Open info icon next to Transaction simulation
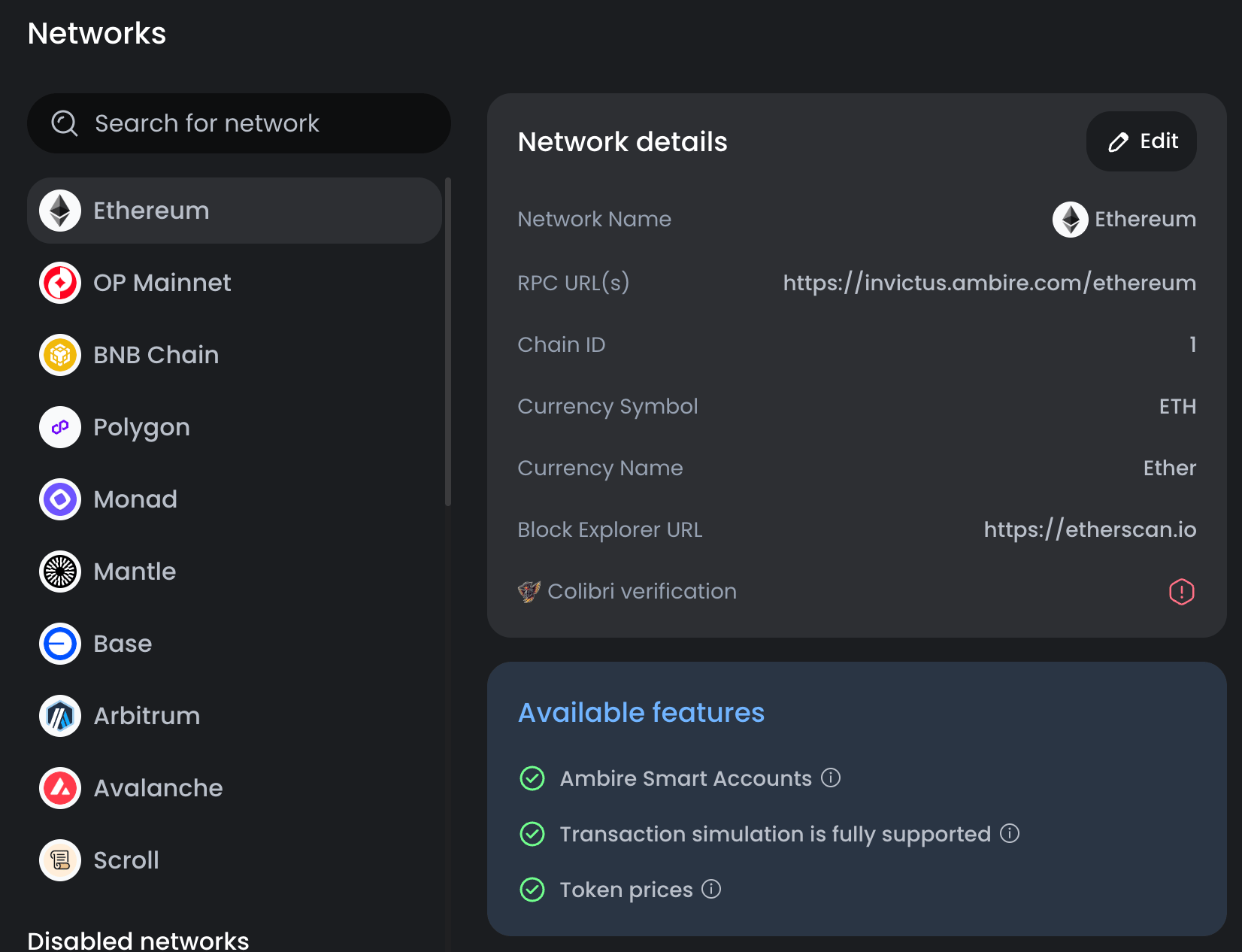 click(1010, 833)
